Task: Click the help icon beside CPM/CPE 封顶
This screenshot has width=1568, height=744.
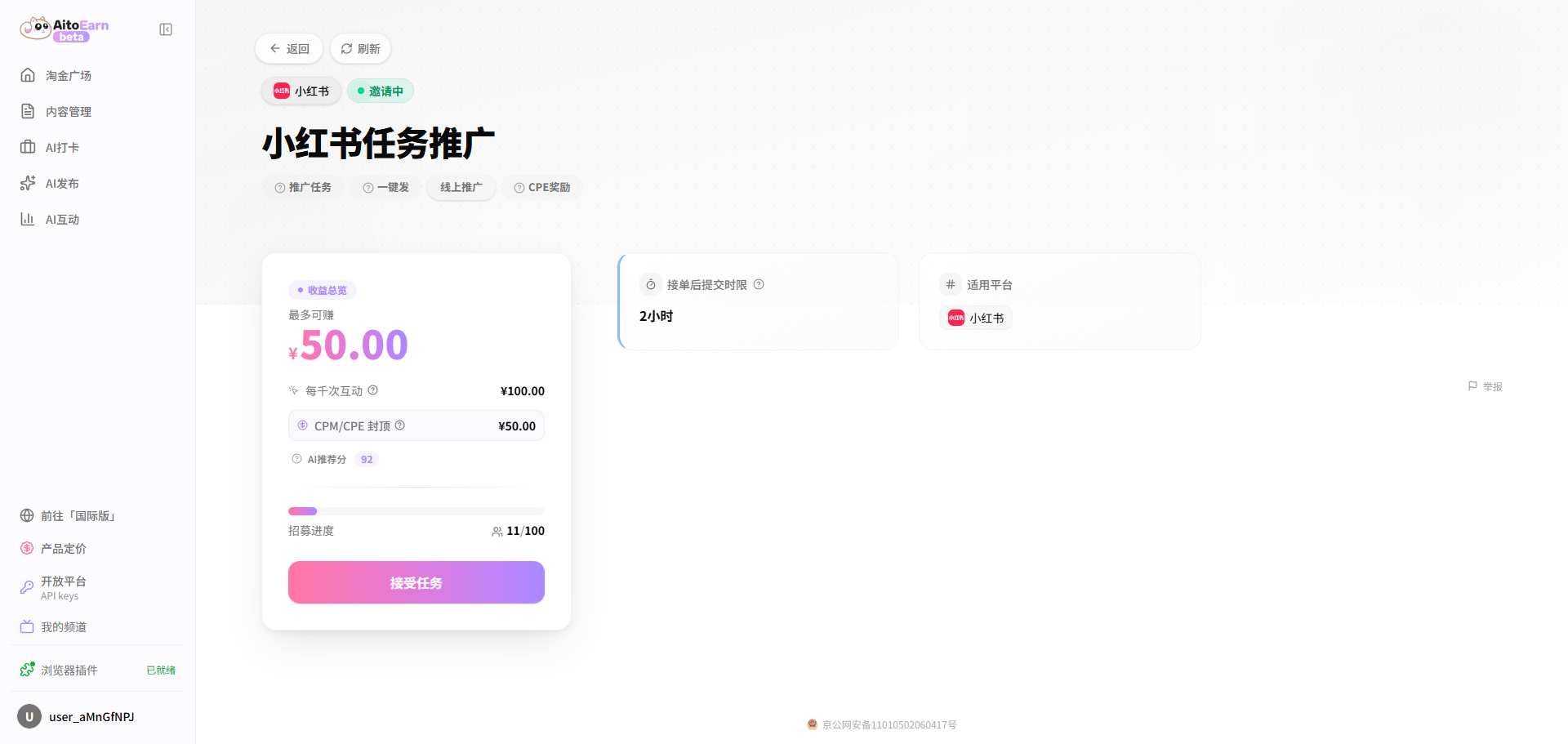Action: click(400, 425)
